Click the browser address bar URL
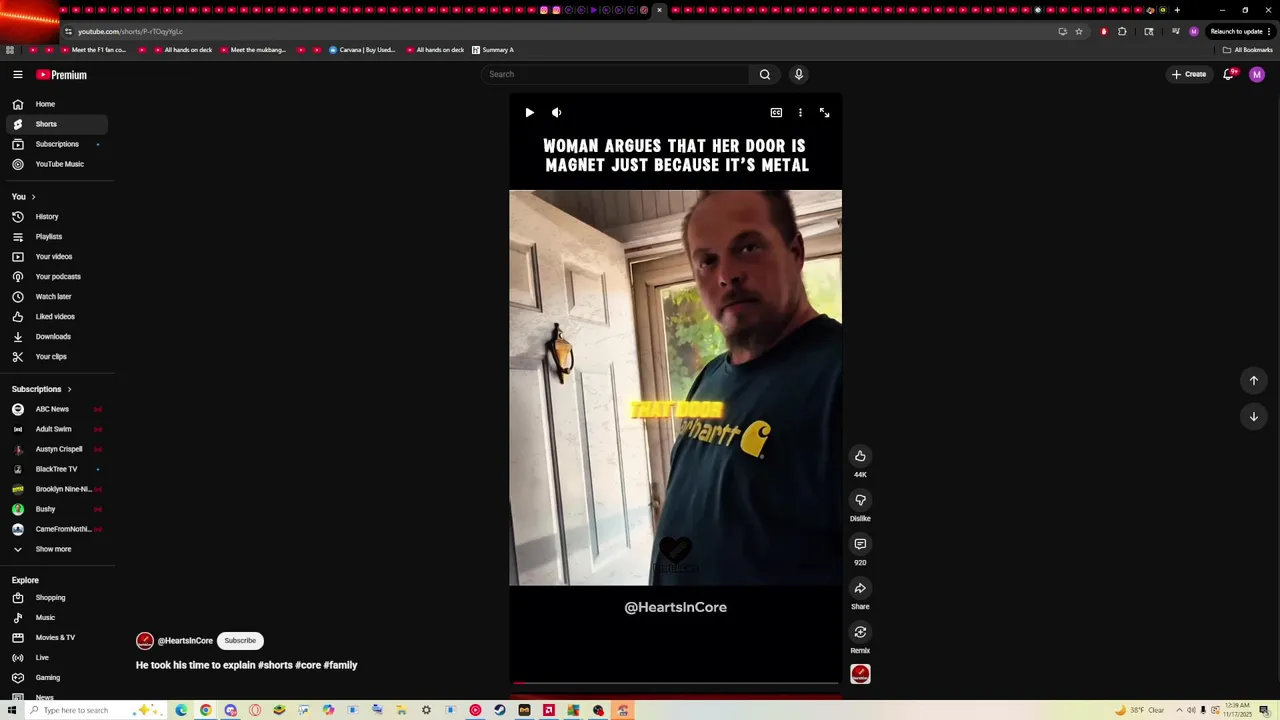This screenshot has height=720, width=1280. click(130, 32)
